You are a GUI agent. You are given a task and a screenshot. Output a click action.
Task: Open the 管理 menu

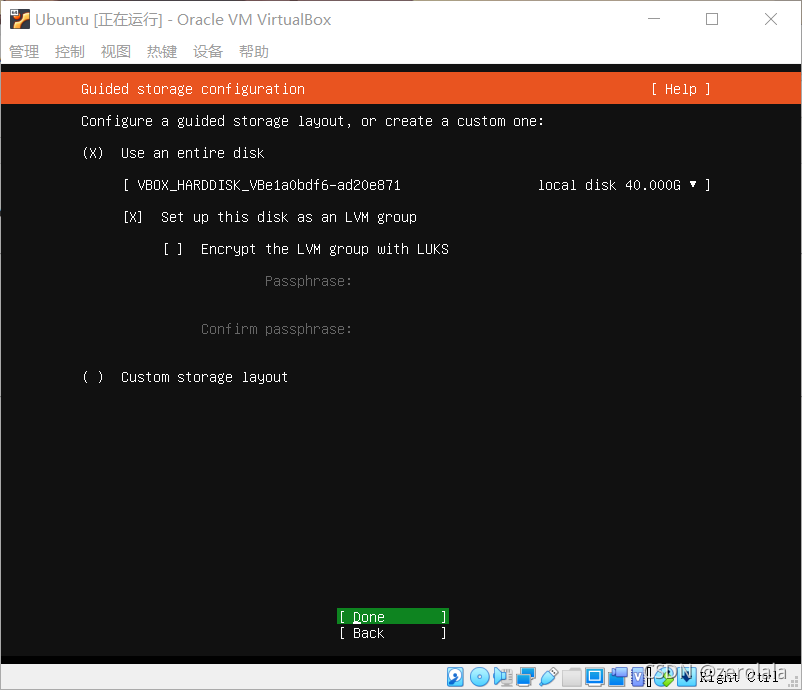coord(24,52)
